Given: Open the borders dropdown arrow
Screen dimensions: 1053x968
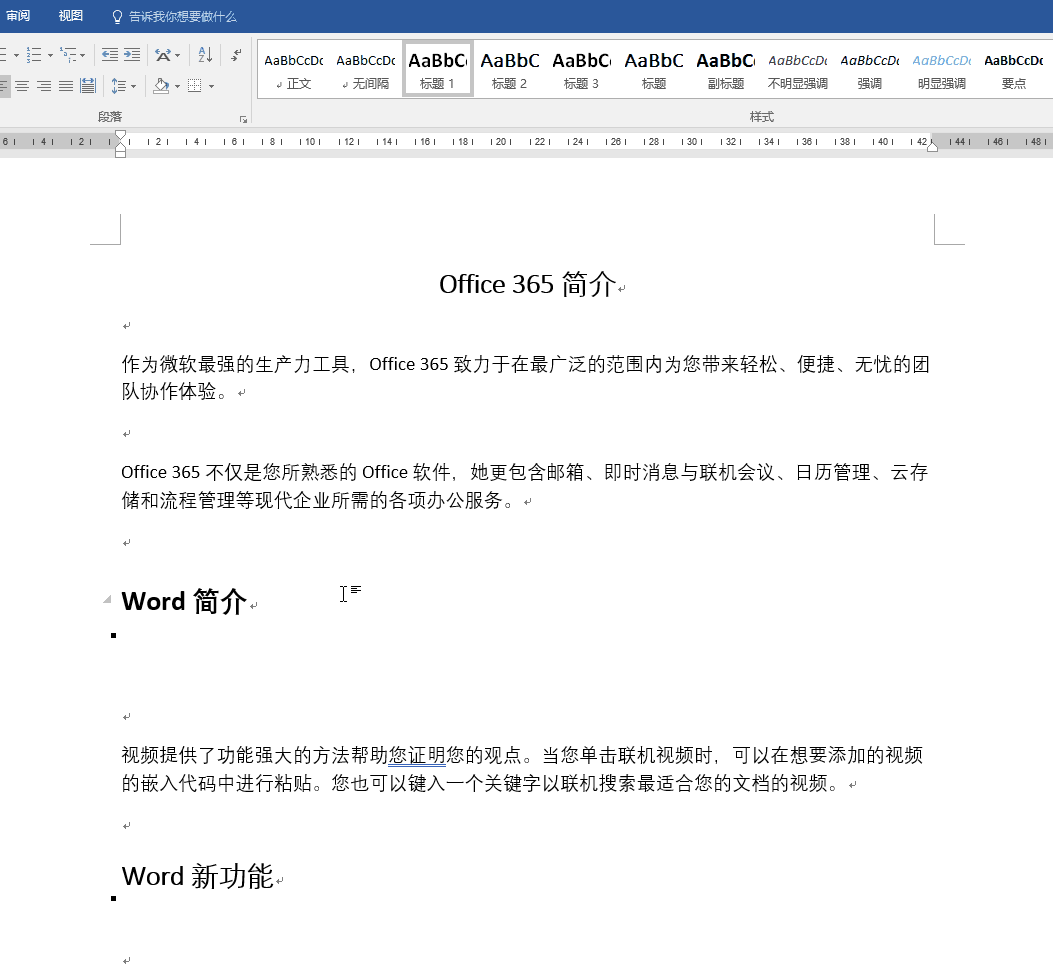Looking at the screenshot, I should pyautogui.click(x=212, y=87).
